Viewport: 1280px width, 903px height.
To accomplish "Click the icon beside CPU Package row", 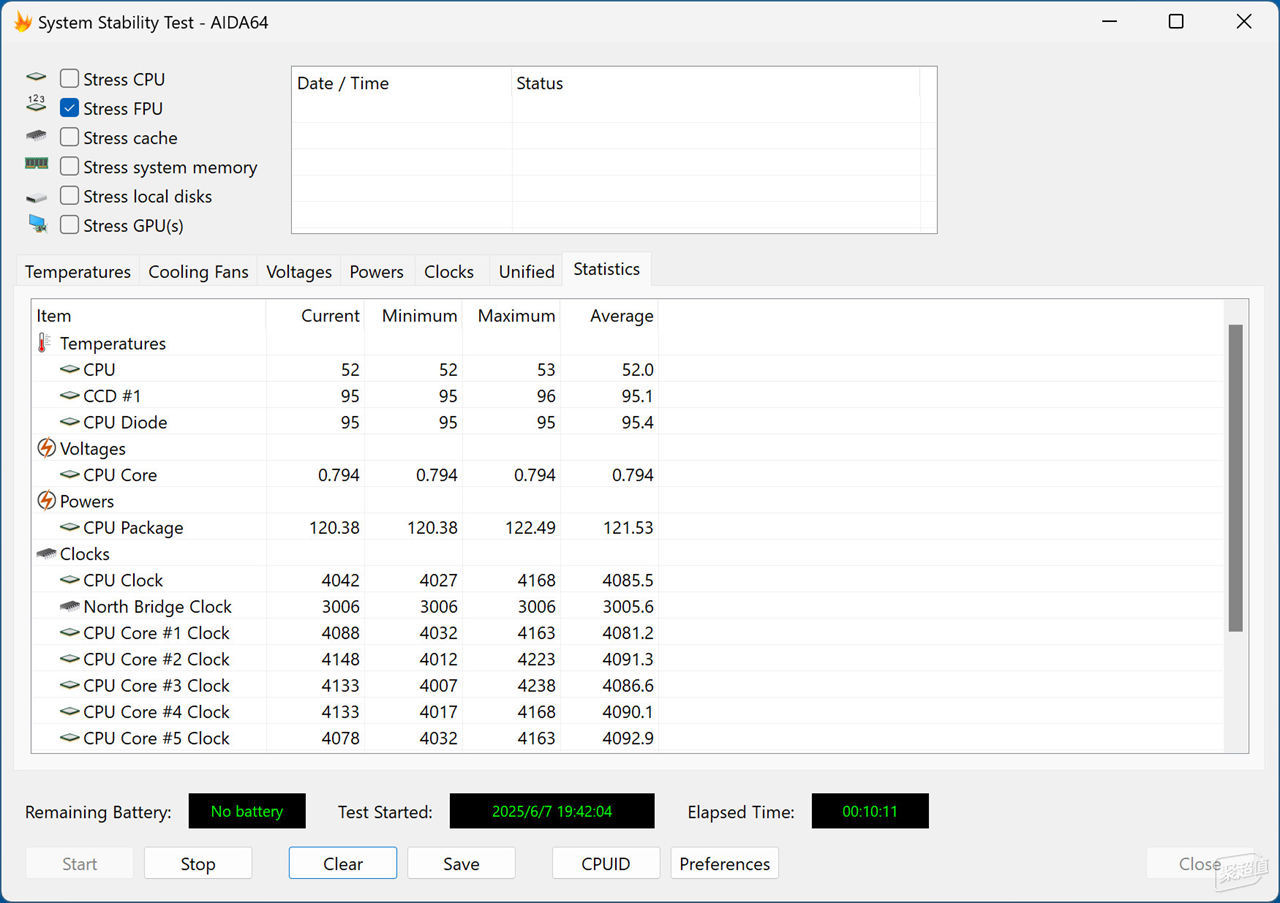I will [x=70, y=527].
